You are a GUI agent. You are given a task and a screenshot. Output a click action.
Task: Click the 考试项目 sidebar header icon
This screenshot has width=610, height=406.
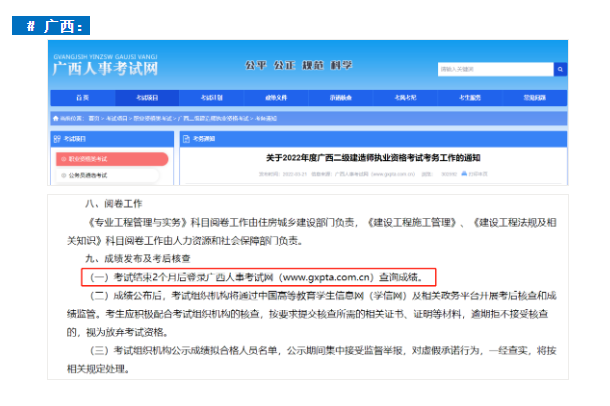57,139
